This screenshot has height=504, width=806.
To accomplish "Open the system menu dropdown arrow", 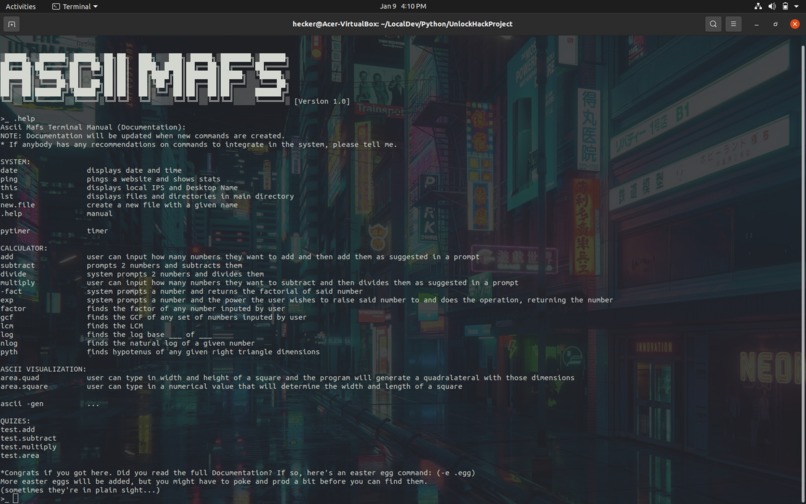I will [798, 6].
